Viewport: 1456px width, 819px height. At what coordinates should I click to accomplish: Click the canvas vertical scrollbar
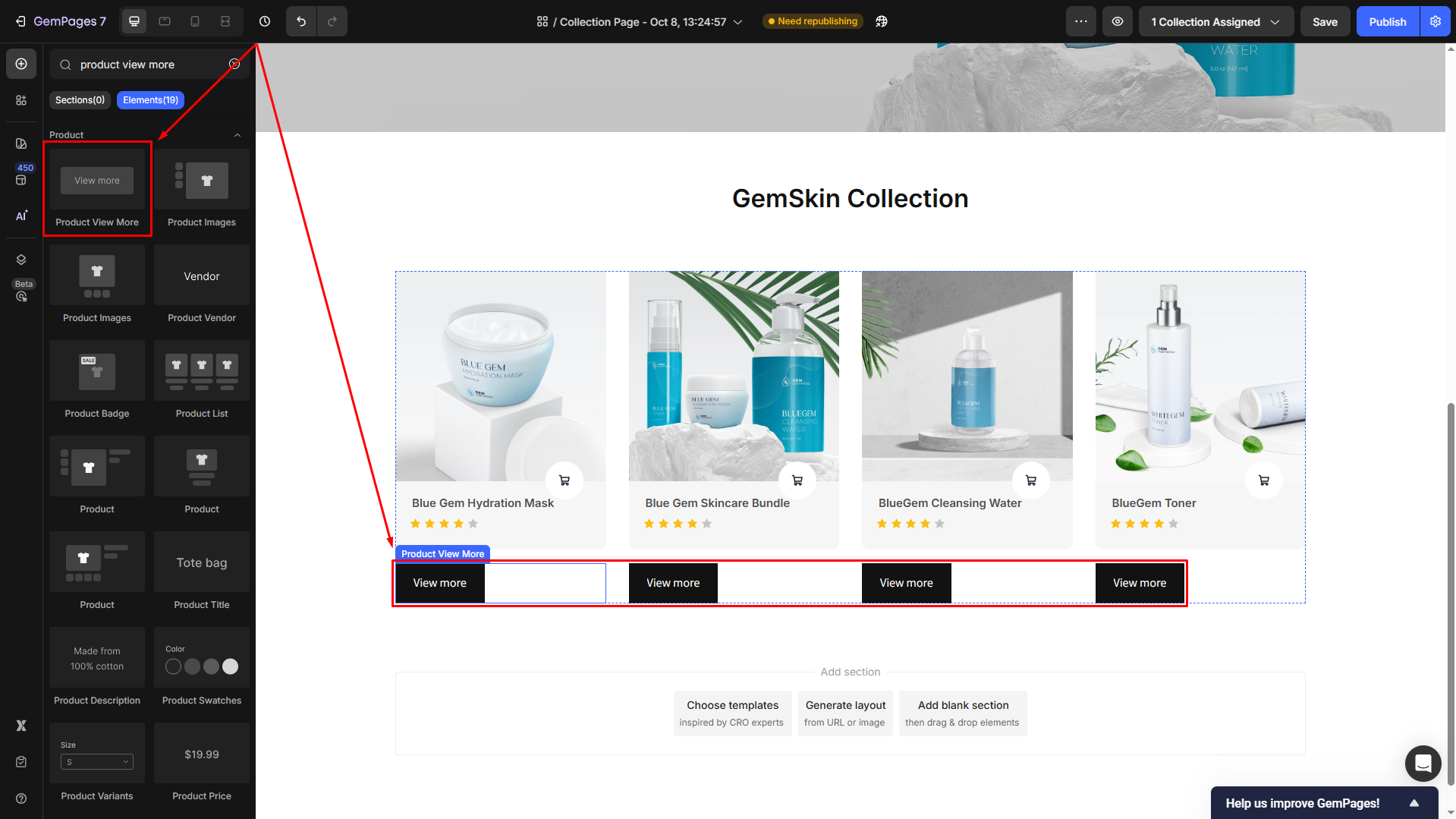(x=1451, y=594)
